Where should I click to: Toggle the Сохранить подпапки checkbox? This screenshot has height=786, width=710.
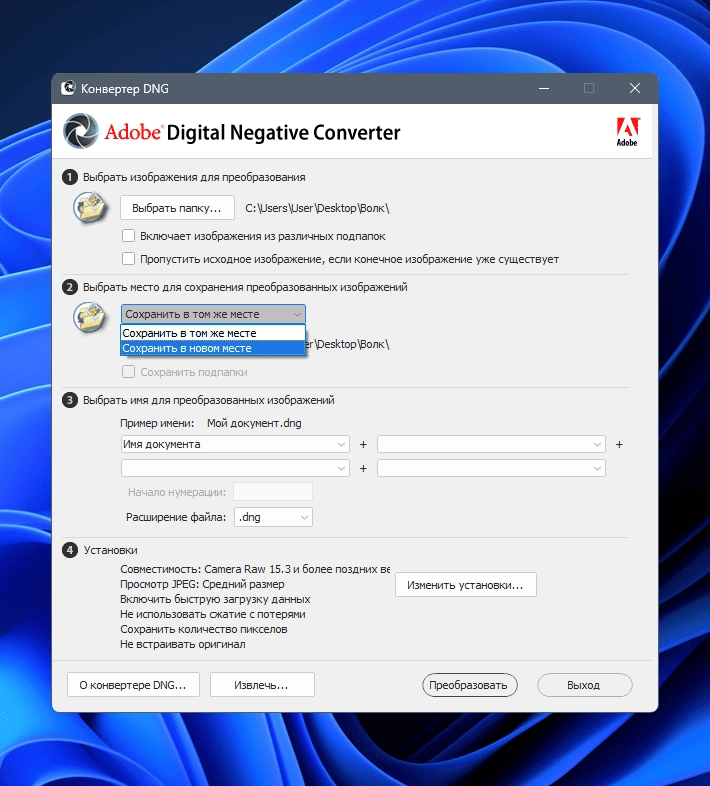coord(129,372)
